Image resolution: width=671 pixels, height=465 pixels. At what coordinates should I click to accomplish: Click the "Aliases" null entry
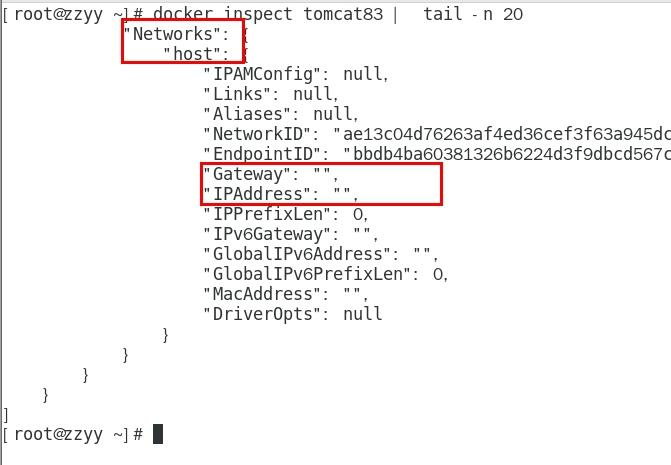pos(281,114)
